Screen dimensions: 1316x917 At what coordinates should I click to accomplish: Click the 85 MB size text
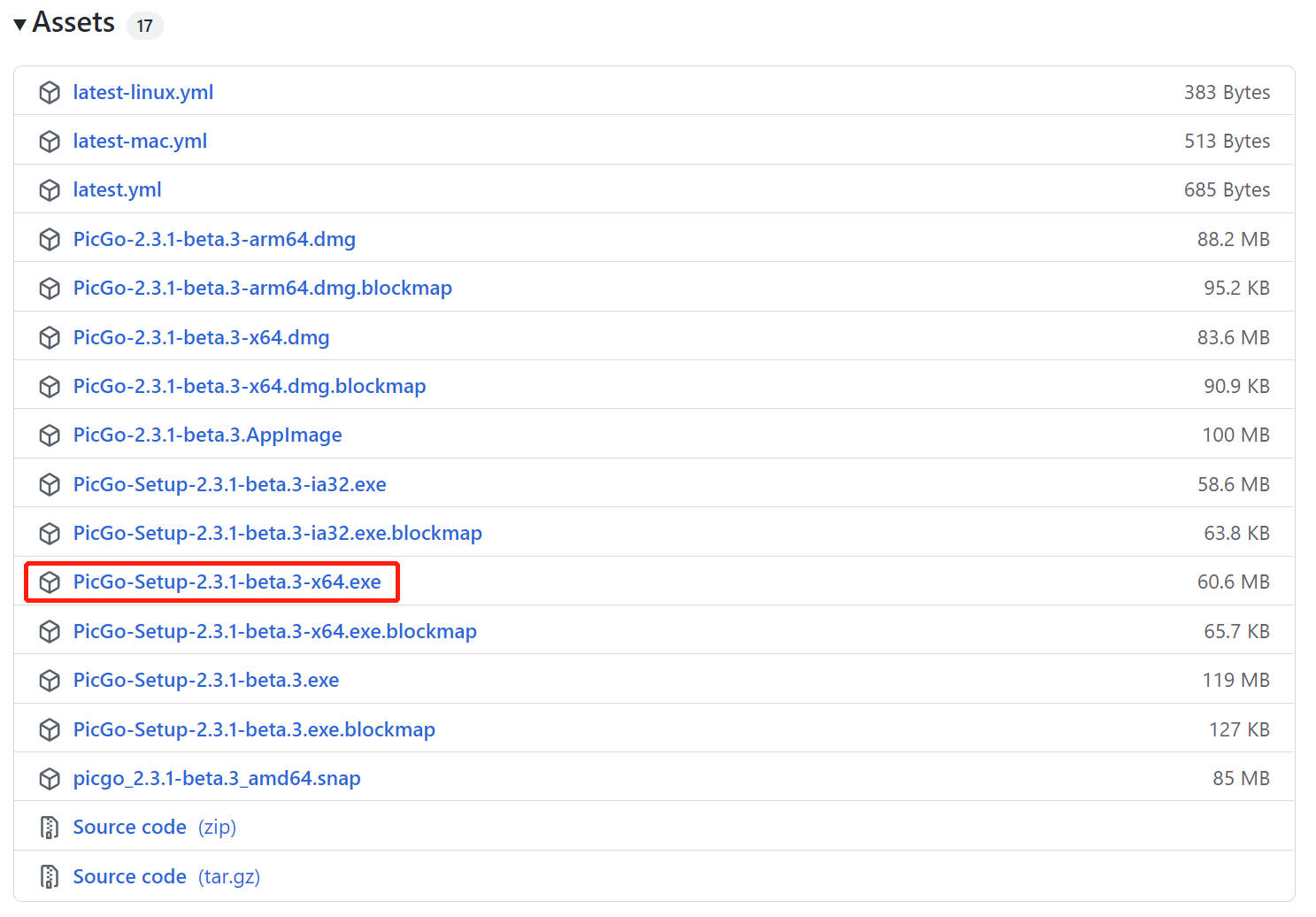click(x=1241, y=779)
